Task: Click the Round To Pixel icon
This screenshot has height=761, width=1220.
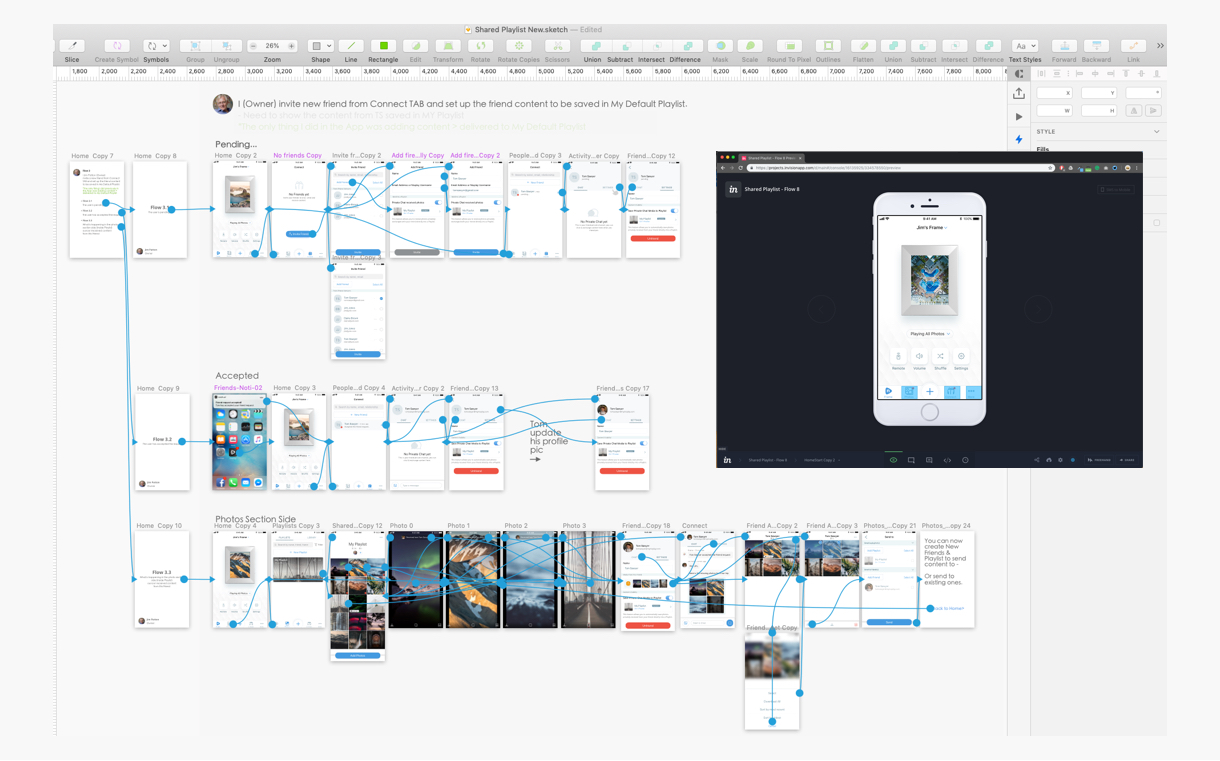Action: [789, 46]
